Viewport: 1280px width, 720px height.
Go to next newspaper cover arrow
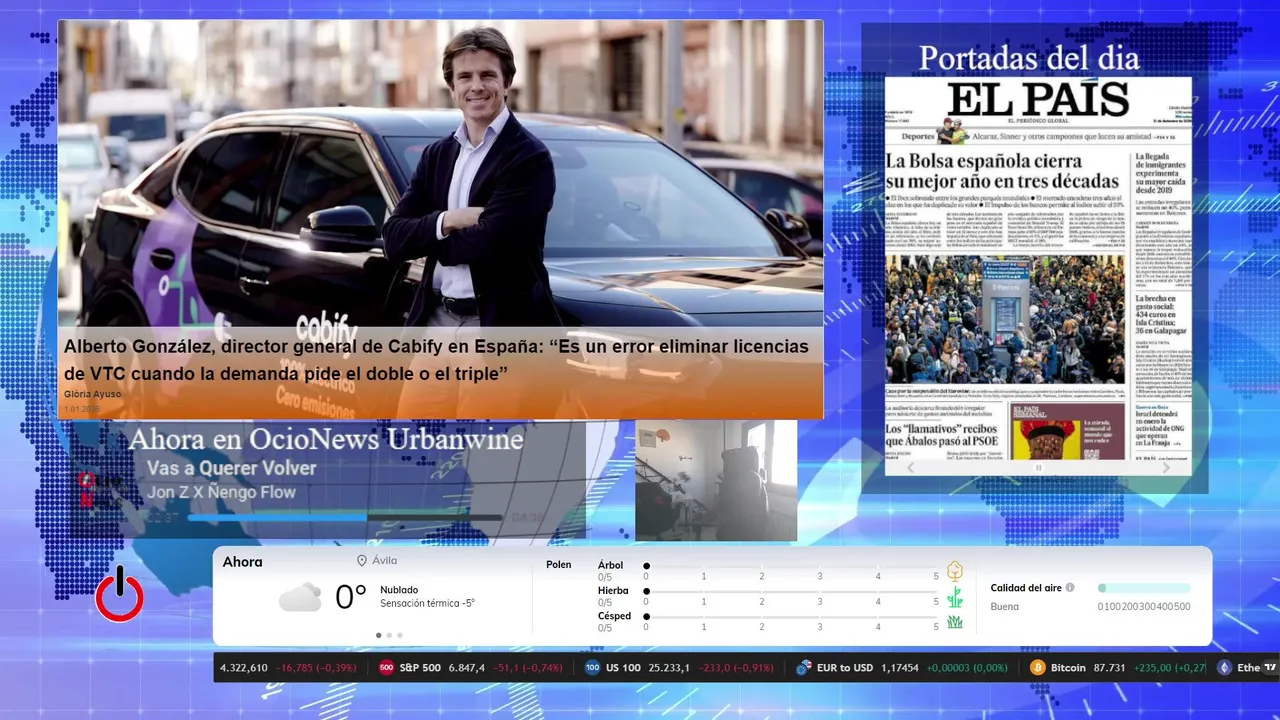1166,467
